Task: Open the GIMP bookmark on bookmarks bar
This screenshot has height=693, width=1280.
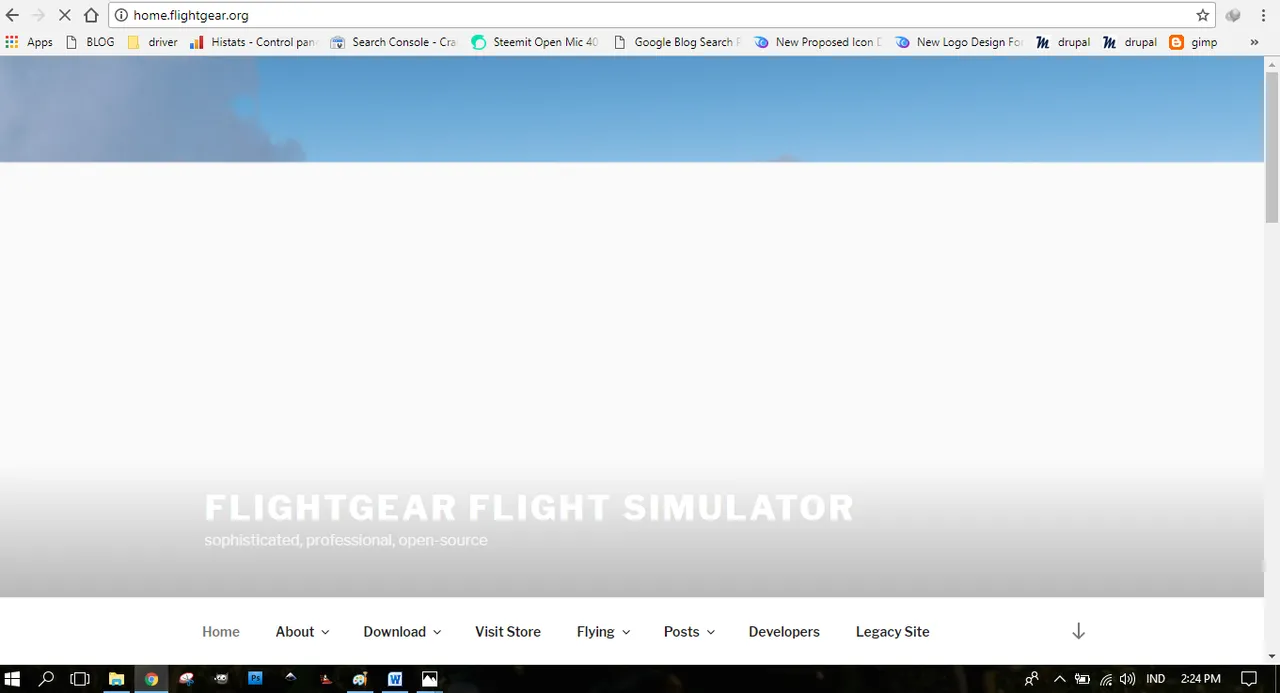Action: [x=1204, y=42]
